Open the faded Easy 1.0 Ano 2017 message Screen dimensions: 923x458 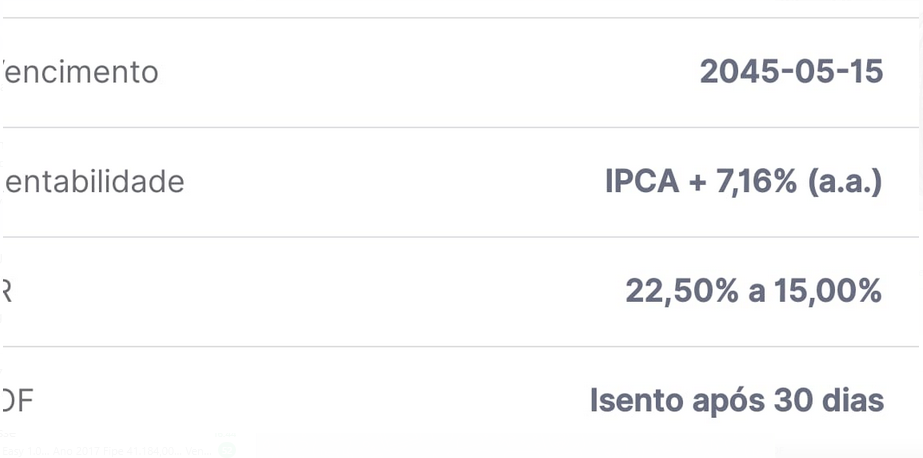pyautogui.click(x=107, y=451)
